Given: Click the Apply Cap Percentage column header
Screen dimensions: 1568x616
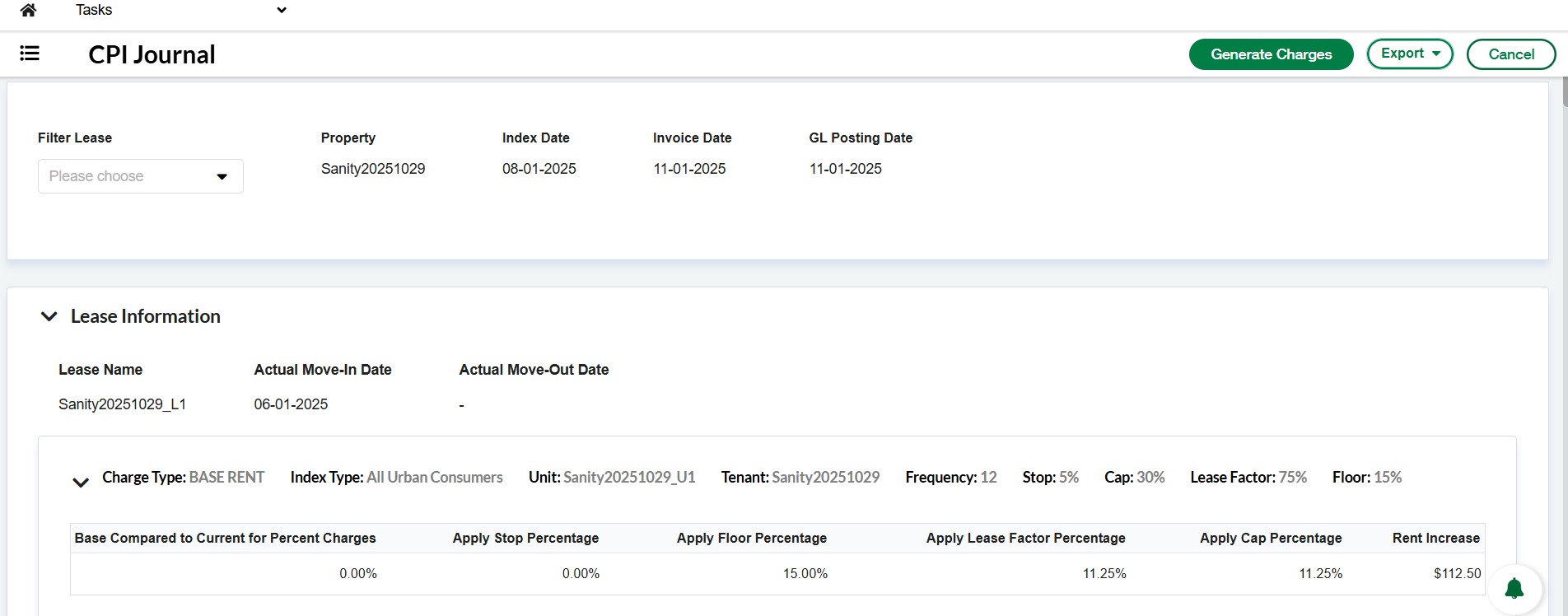Looking at the screenshot, I should [x=1271, y=538].
